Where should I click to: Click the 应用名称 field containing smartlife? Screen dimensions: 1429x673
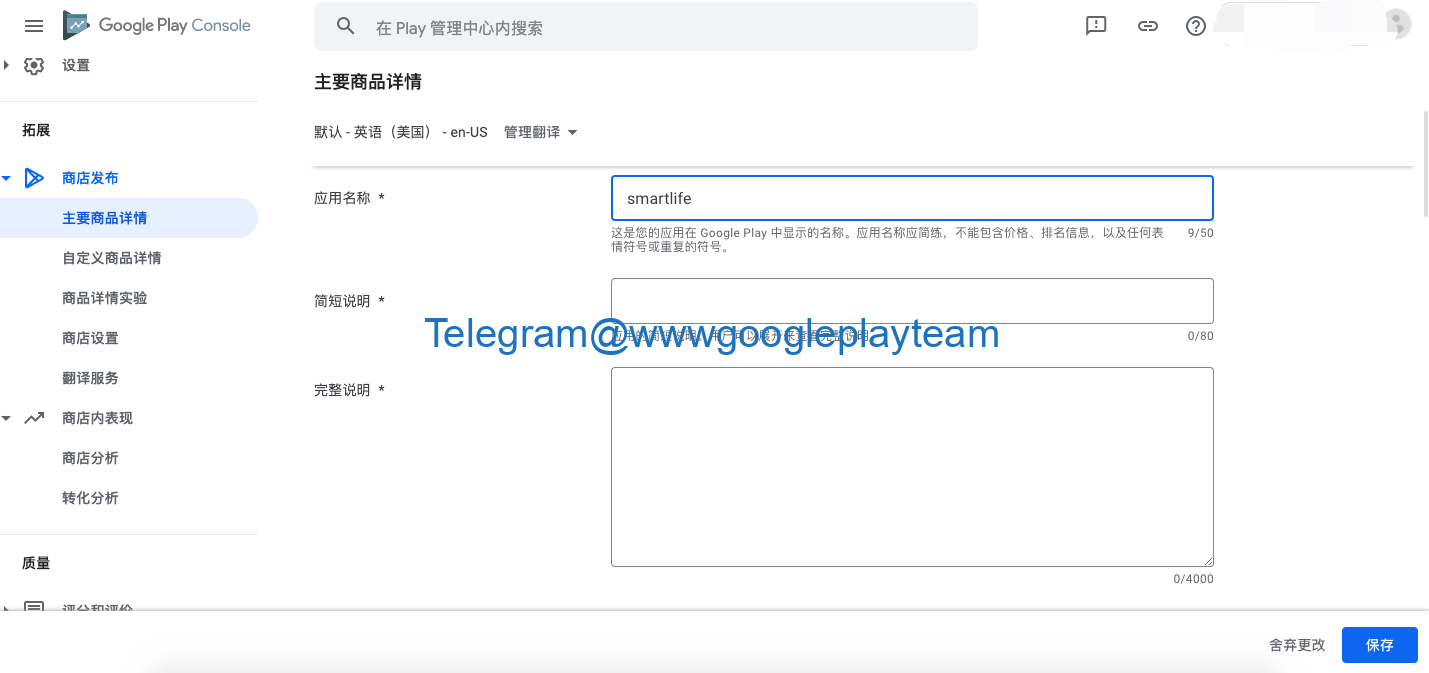click(912, 198)
